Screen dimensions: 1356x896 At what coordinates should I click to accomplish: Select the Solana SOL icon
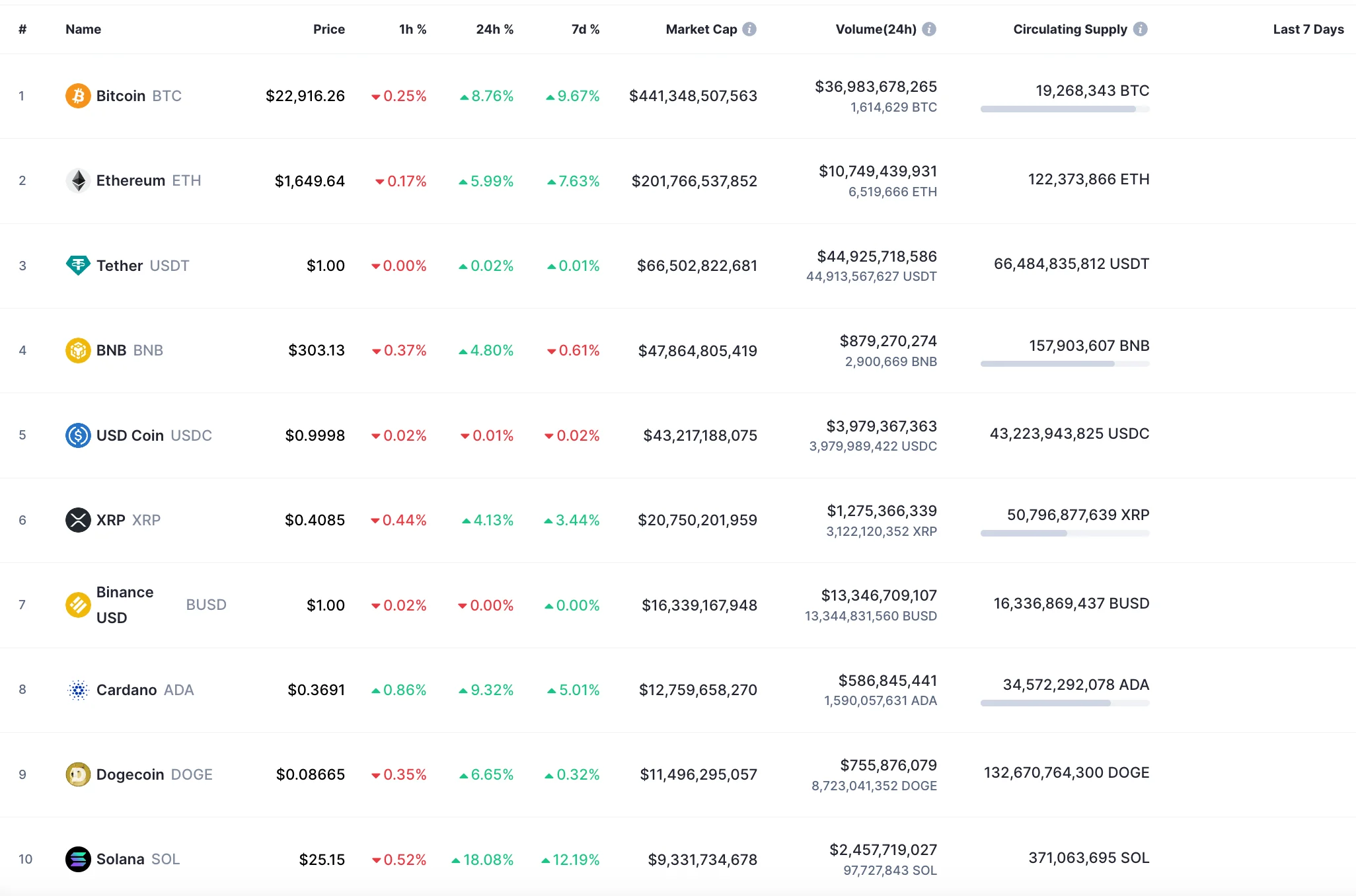coord(77,859)
